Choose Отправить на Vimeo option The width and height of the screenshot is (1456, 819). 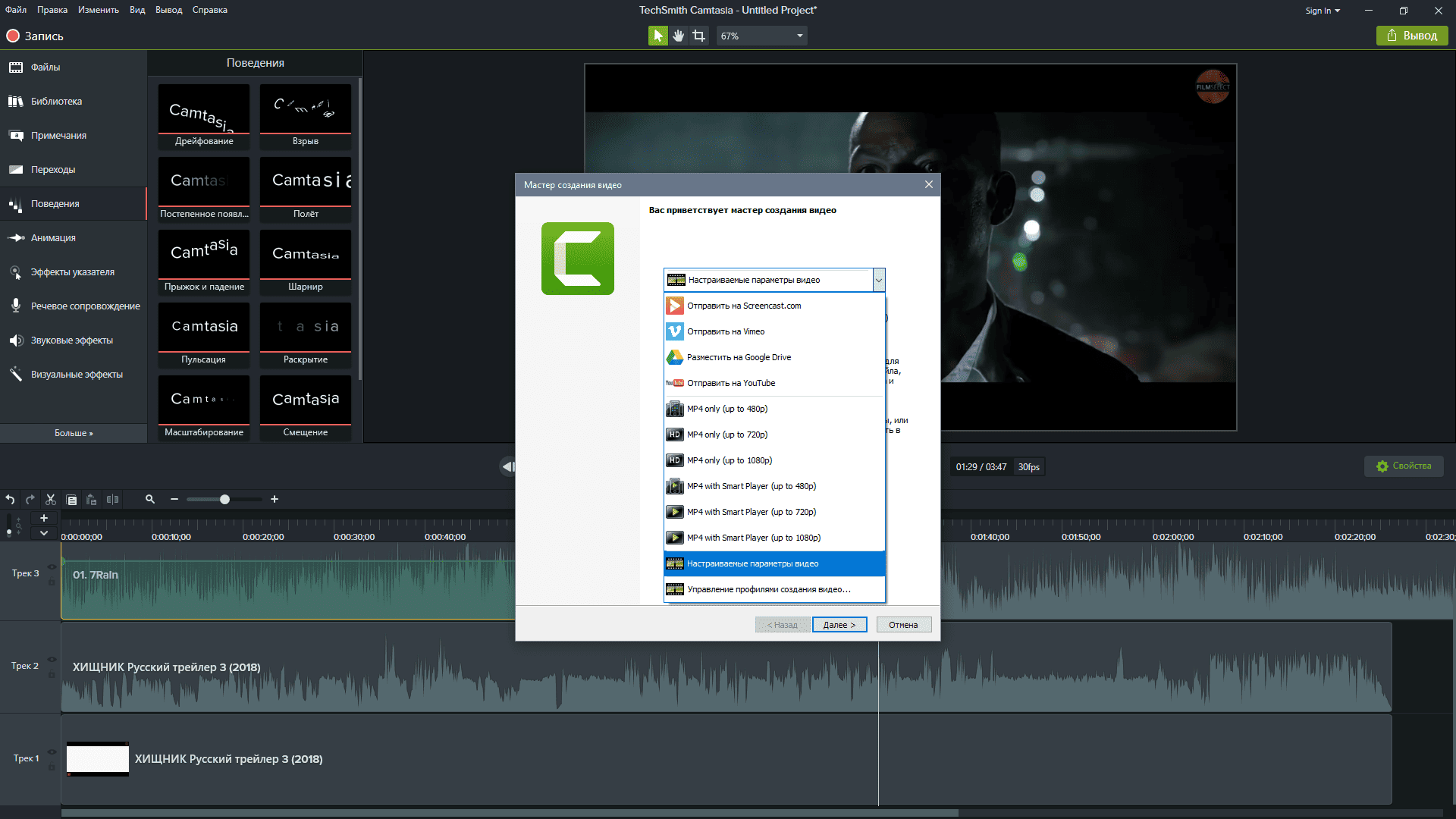774,332
